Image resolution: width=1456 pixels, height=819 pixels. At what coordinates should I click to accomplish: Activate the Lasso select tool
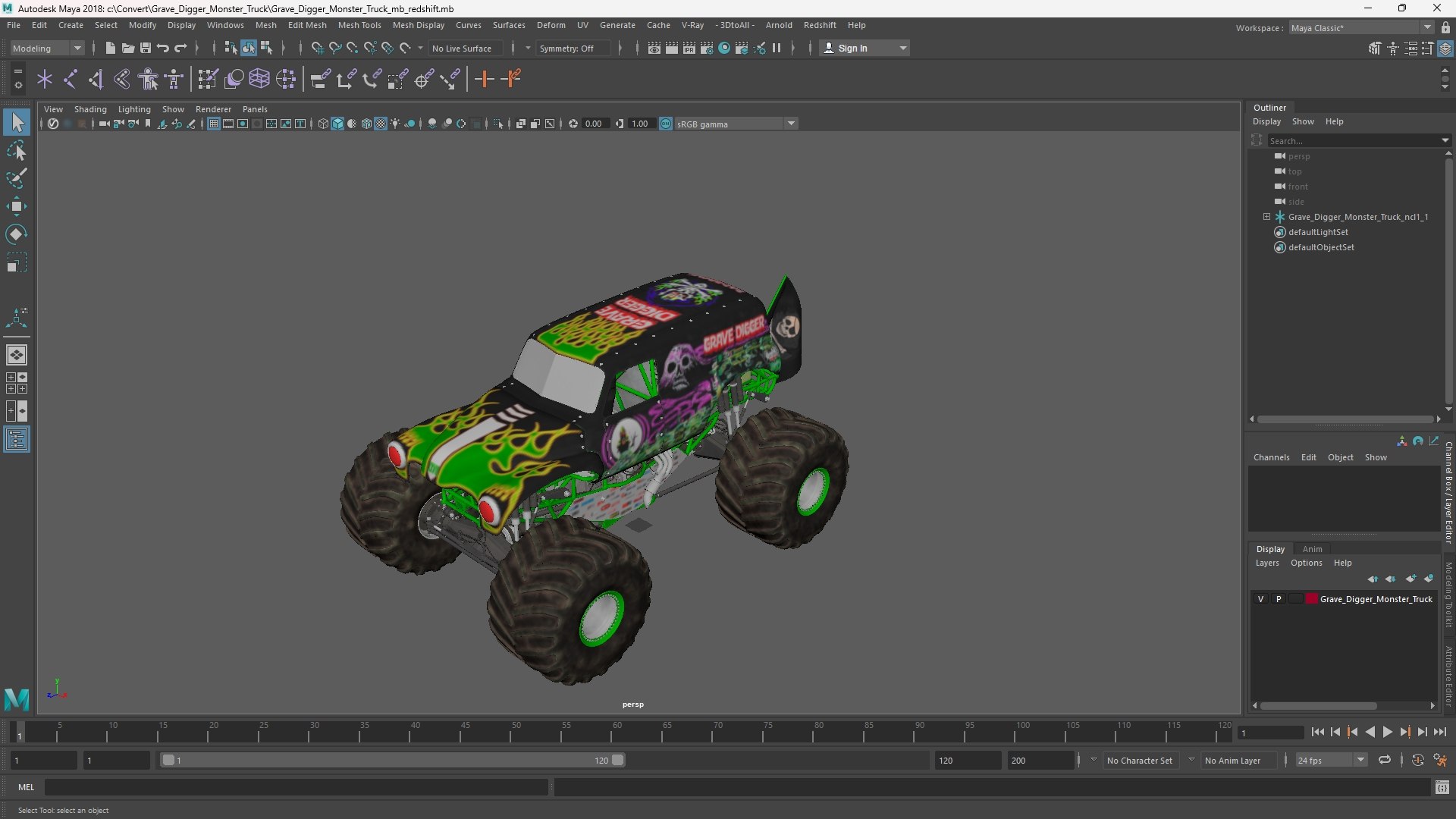click(17, 150)
